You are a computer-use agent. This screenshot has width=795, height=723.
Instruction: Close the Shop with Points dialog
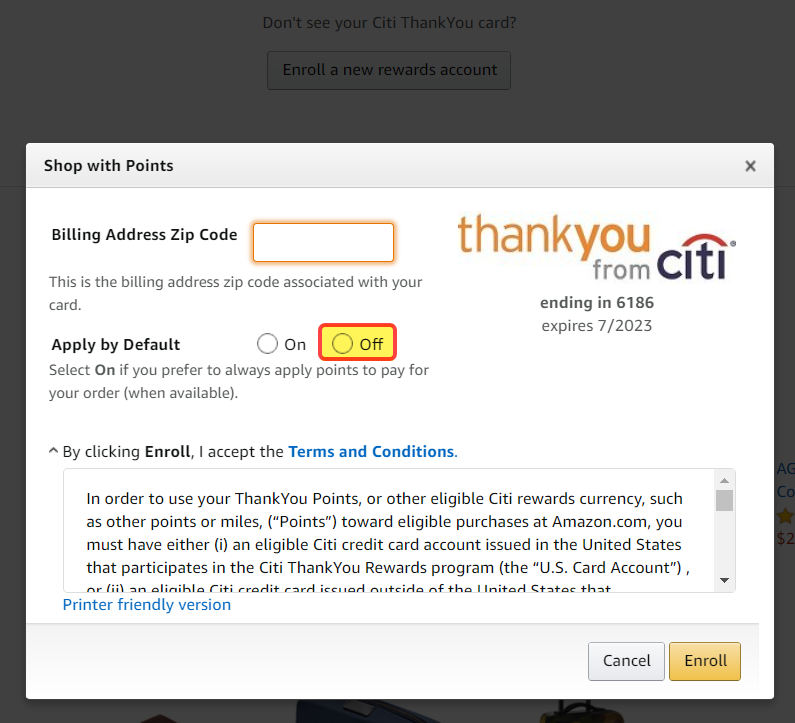[x=750, y=166]
